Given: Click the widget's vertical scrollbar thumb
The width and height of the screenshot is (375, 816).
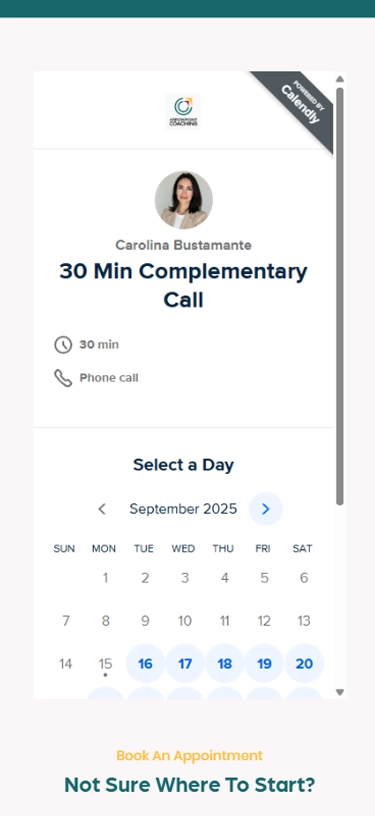Looking at the screenshot, I should (x=340, y=297).
